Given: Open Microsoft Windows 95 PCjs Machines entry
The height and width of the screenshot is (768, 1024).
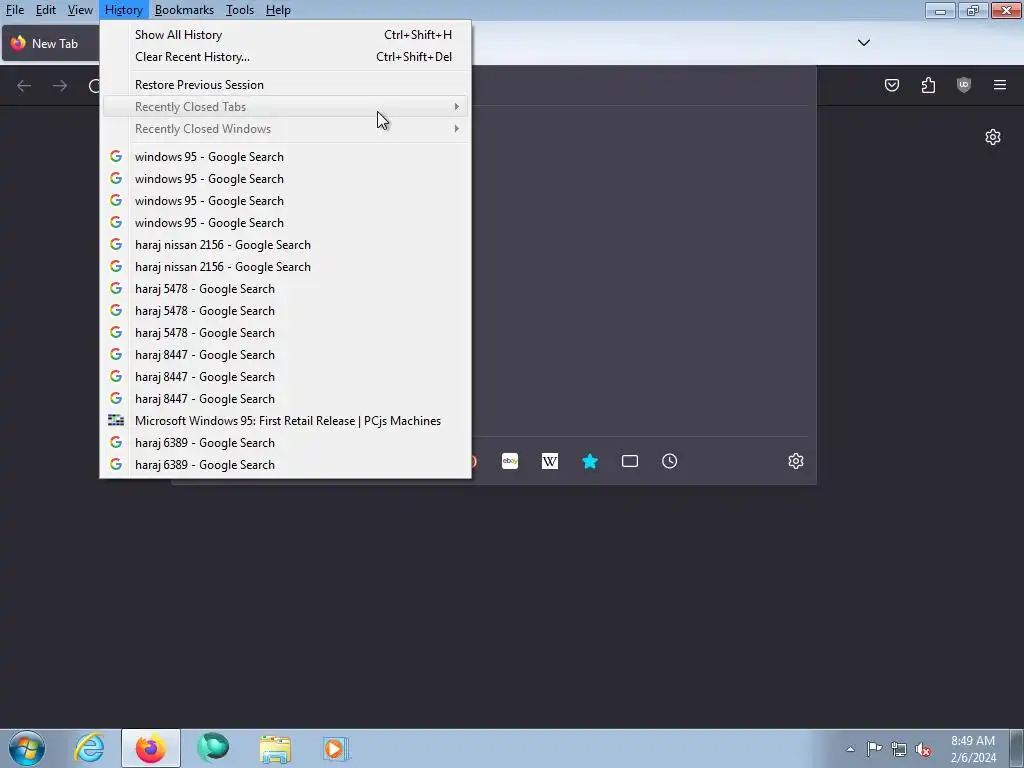Looking at the screenshot, I should (x=285, y=421).
